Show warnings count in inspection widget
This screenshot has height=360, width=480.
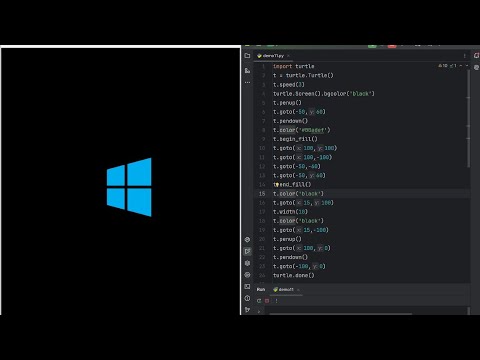point(443,66)
